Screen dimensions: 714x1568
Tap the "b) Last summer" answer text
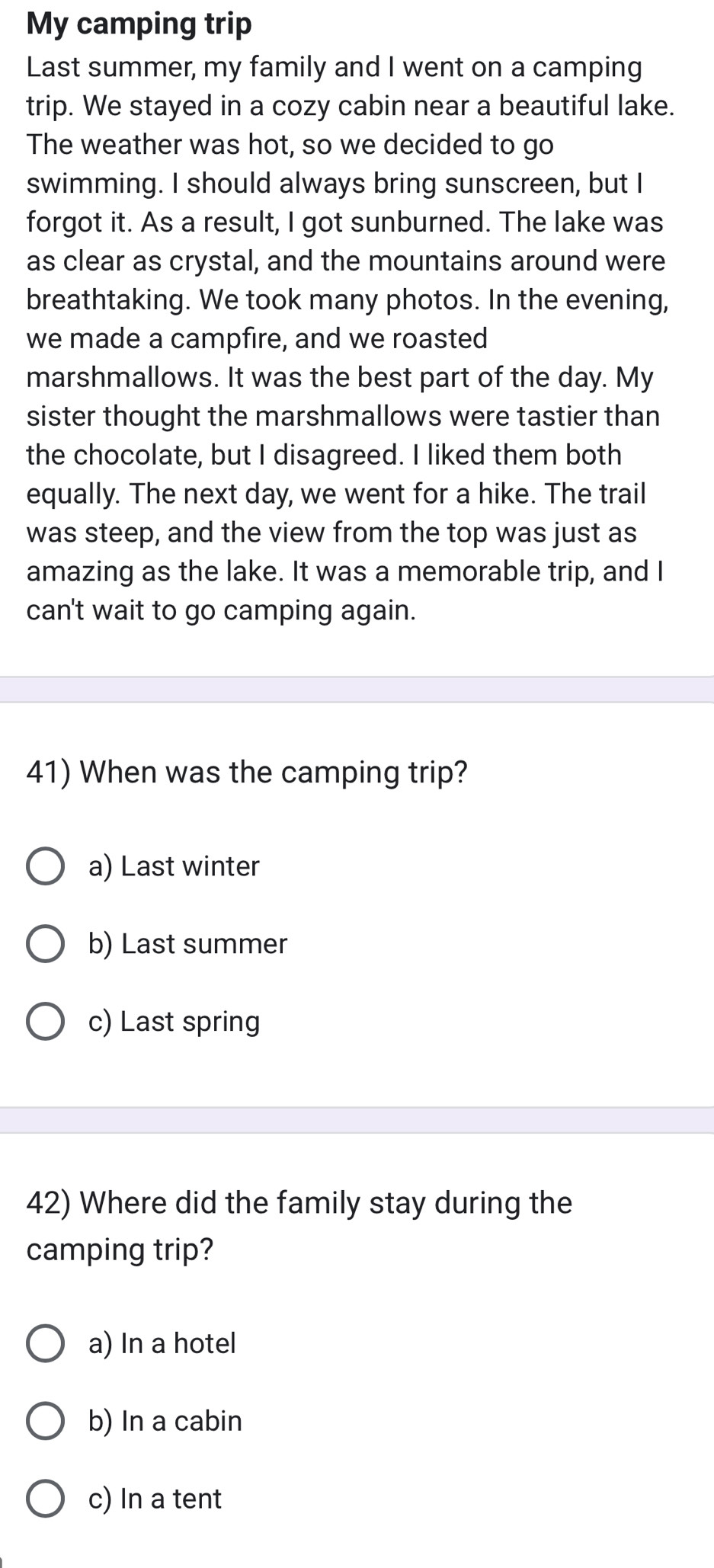click(x=187, y=944)
